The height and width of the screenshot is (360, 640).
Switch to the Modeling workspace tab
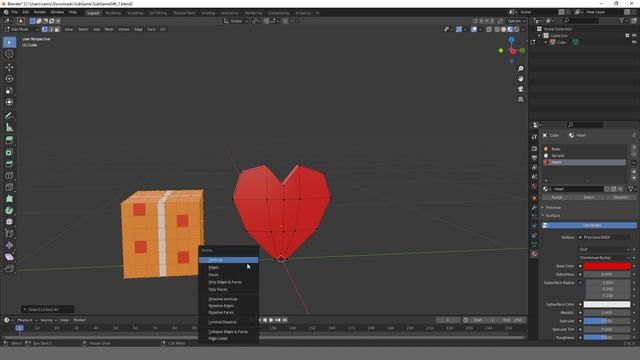click(113, 13)
